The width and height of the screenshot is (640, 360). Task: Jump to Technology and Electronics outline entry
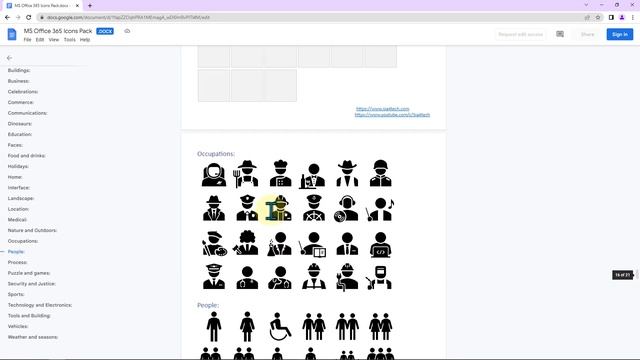coord(40,304)
